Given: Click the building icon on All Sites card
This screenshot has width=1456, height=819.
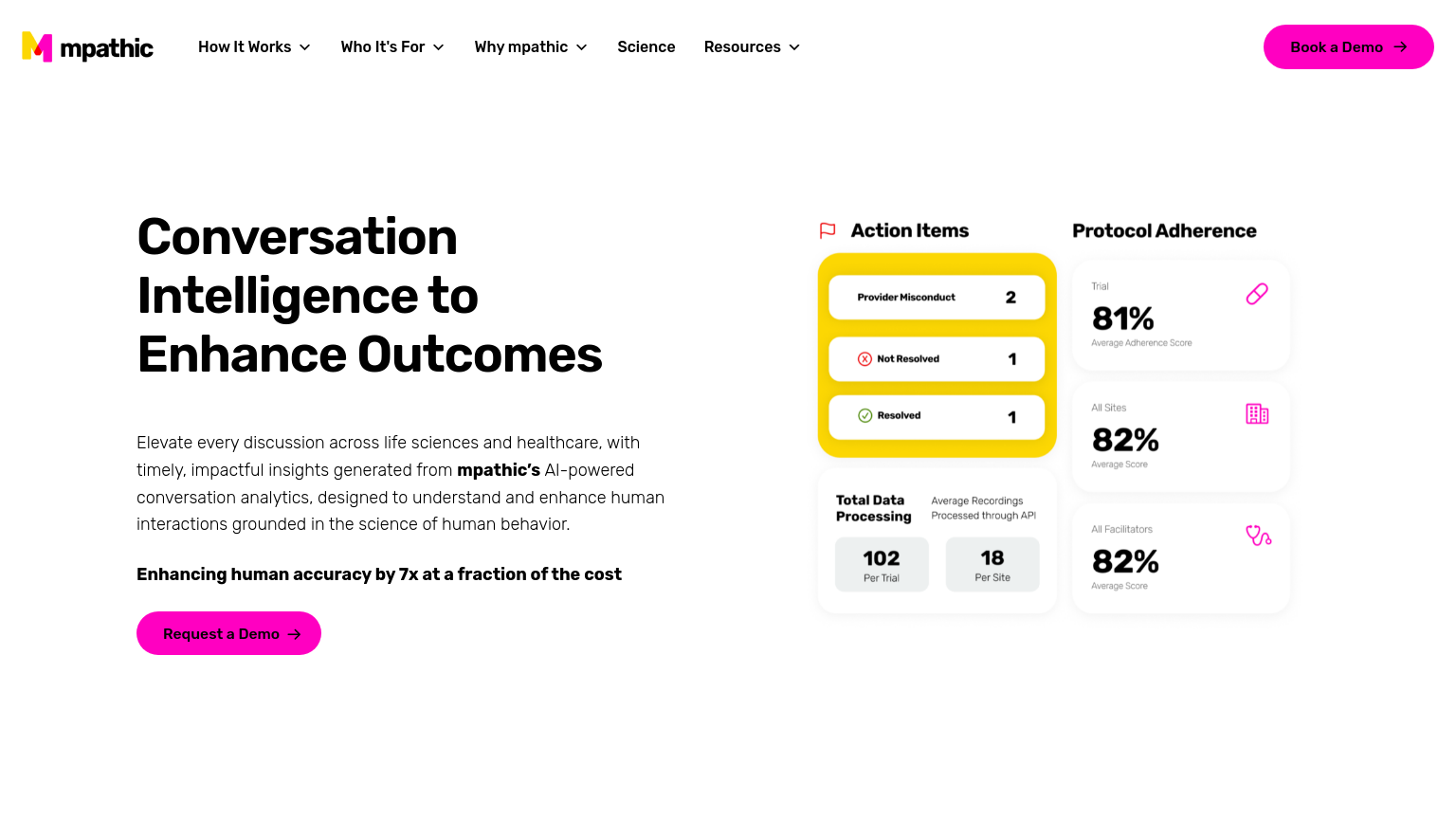Looking at the screenshot, I should coord(1257,414).
